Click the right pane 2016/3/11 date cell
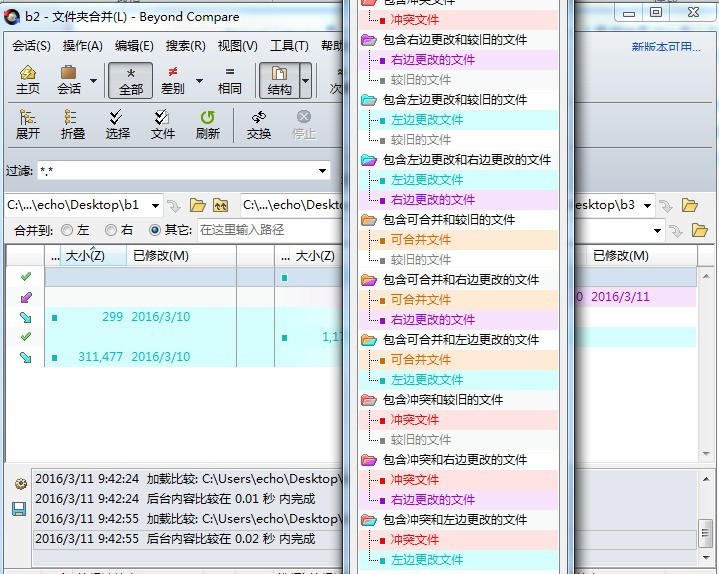This screenshot has height=574, width=719. (620, 297)
